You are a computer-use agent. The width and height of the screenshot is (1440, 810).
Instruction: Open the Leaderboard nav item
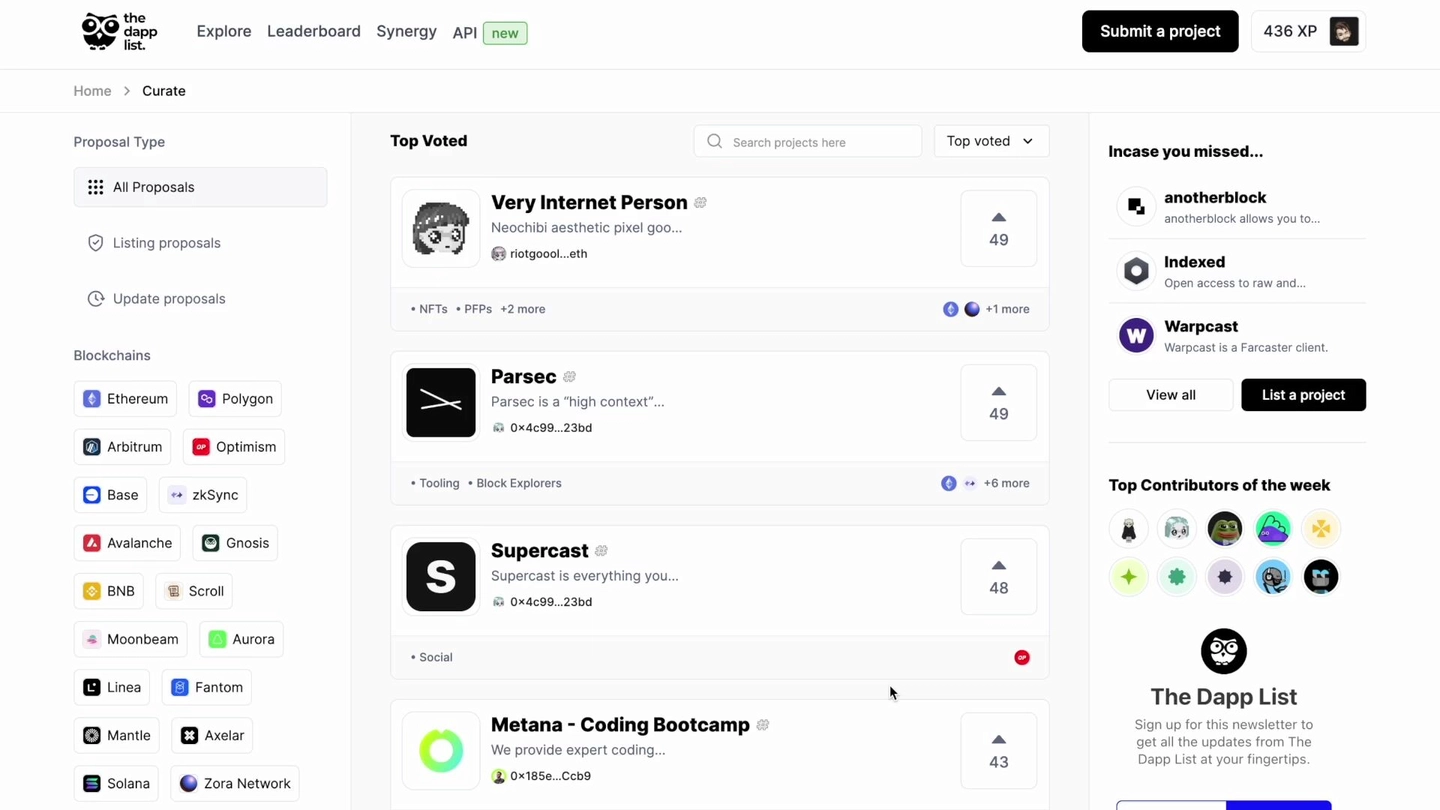314,31
